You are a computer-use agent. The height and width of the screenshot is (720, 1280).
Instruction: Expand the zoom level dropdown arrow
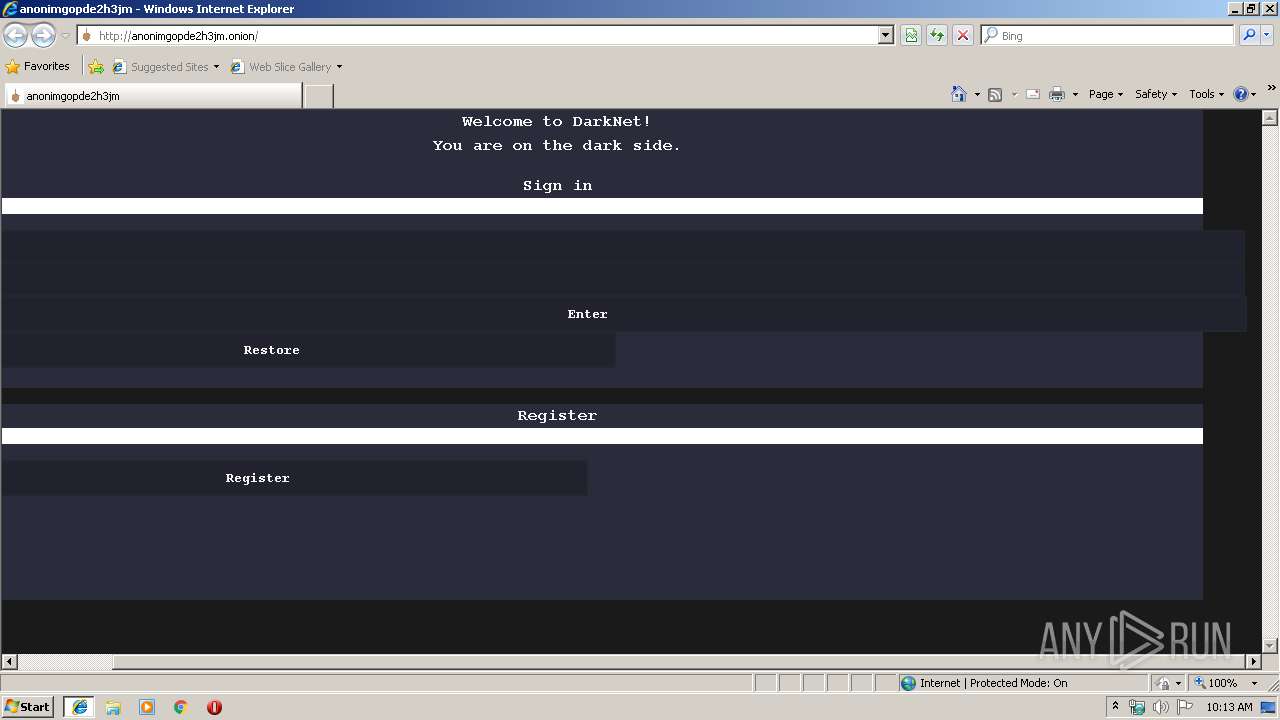[x=1255, y=683]
